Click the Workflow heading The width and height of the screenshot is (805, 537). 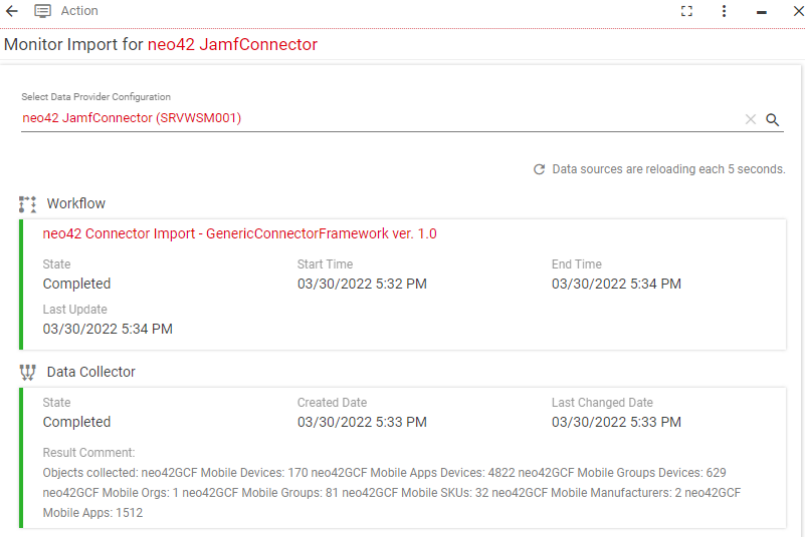click(76, 204)
